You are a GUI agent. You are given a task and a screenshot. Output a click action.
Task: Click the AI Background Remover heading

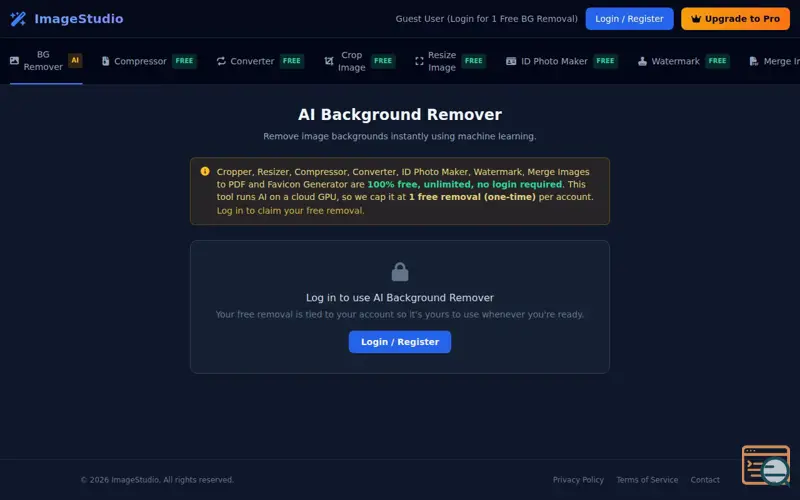399,114
